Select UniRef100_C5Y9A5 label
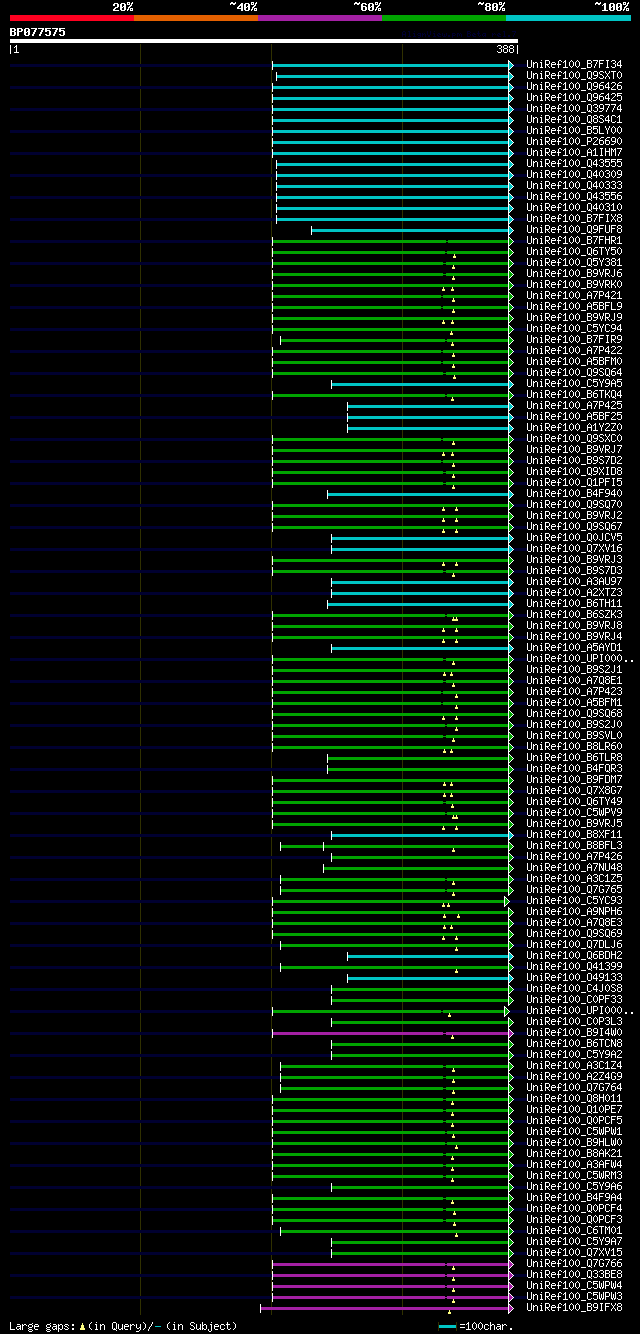 (574, 384)
